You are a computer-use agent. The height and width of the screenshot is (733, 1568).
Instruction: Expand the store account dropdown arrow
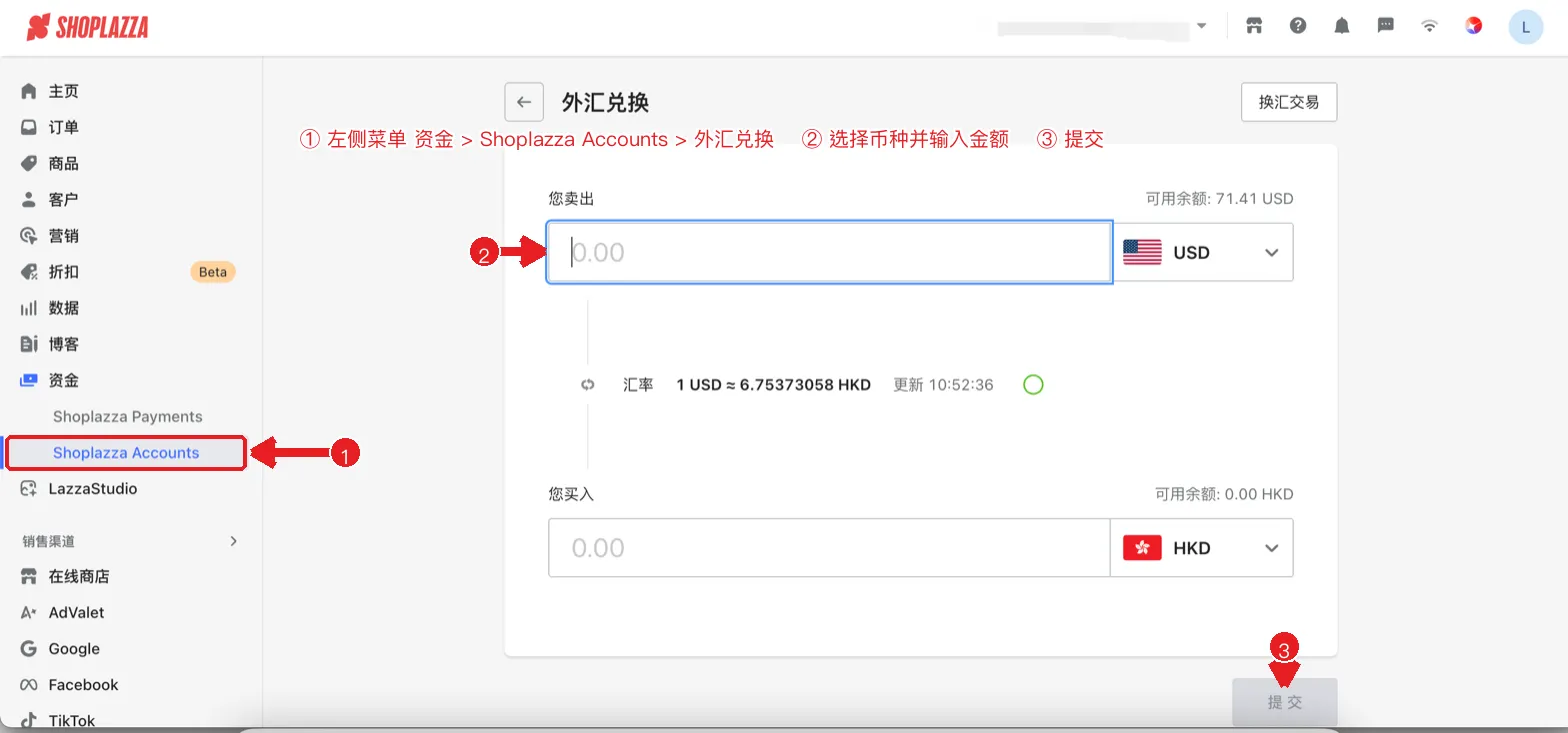point(1202,26)
